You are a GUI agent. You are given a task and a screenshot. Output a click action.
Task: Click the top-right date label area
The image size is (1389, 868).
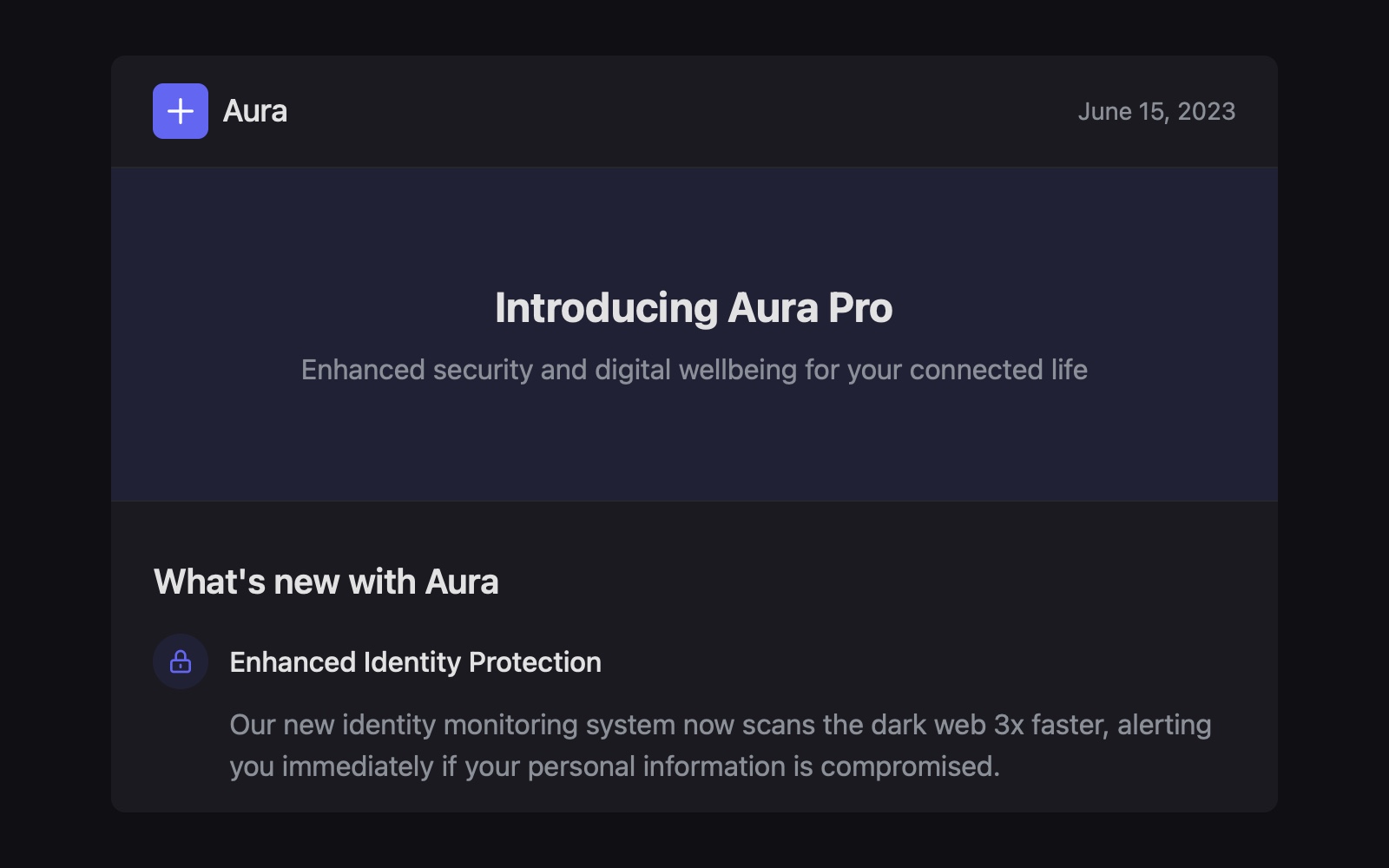pyautogui.click(x=1158, y=111)
